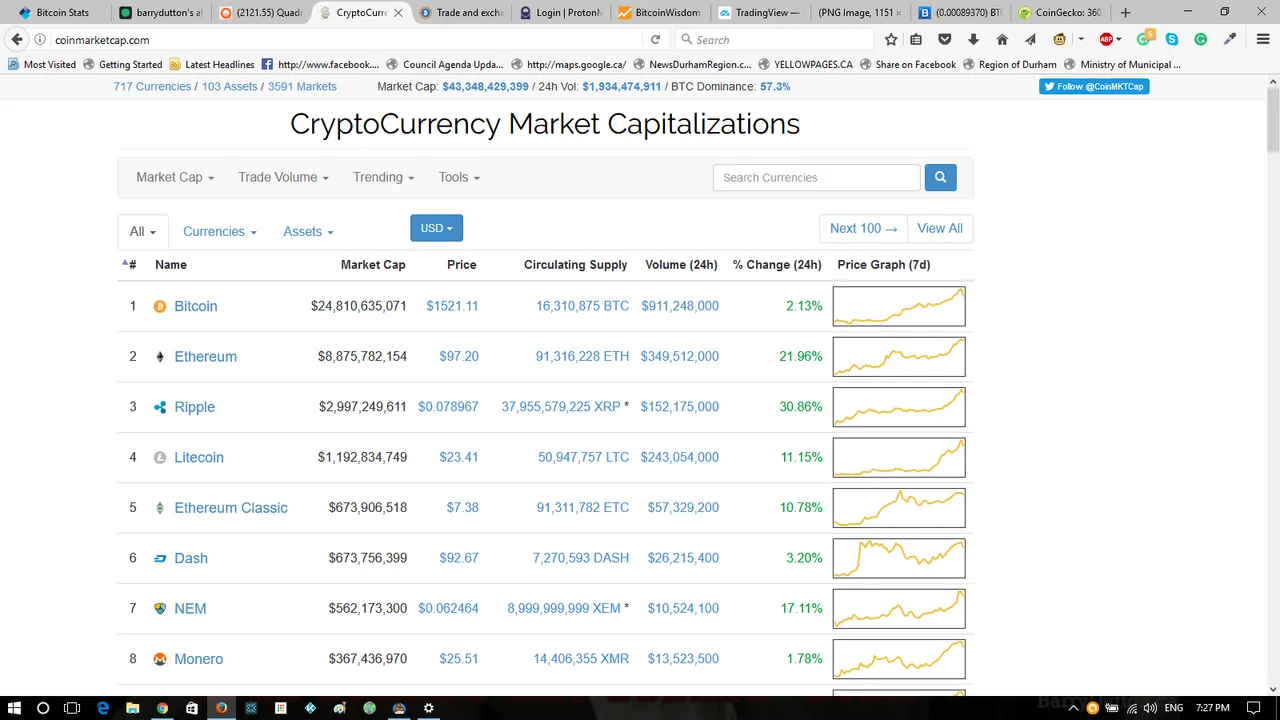Click Bitcoin price $1521.11

[x=452, y=306]
